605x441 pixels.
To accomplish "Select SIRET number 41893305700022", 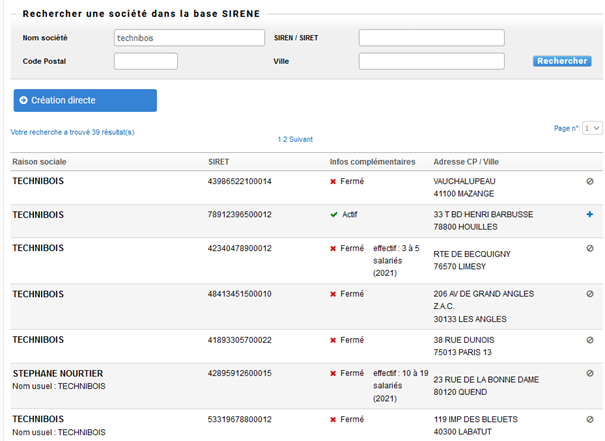I will click(240, 340).
